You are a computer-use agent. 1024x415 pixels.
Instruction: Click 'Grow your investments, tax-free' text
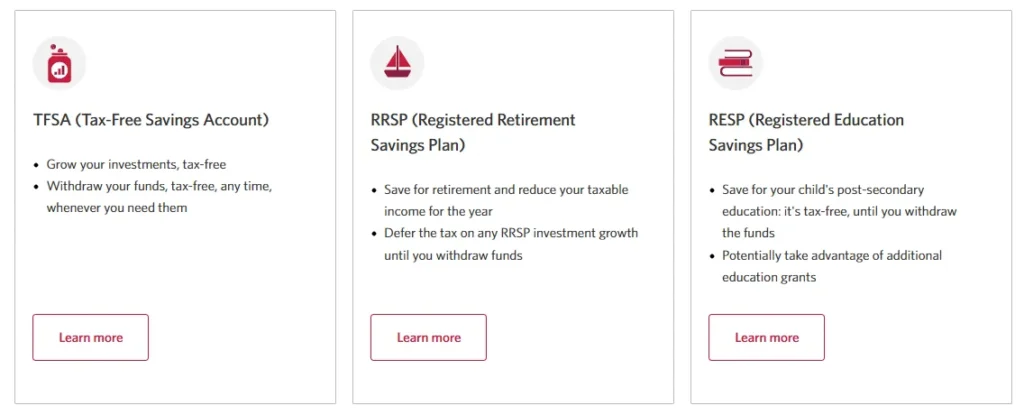coord(143,164)
